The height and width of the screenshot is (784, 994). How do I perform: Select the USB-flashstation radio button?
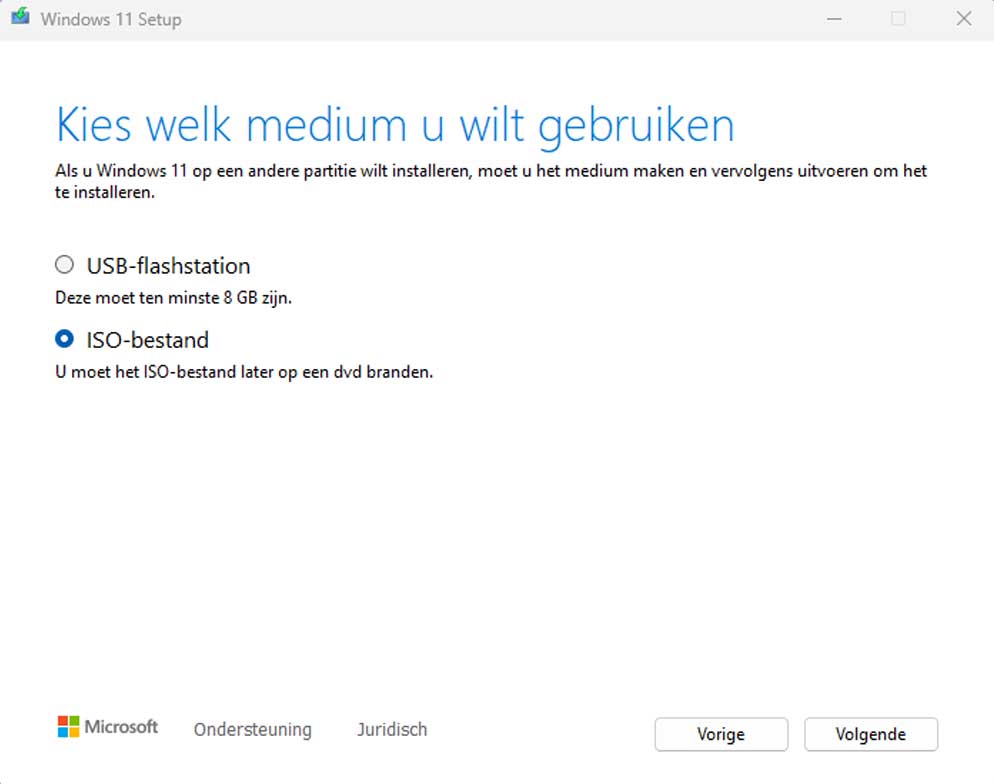click(64, 264)
